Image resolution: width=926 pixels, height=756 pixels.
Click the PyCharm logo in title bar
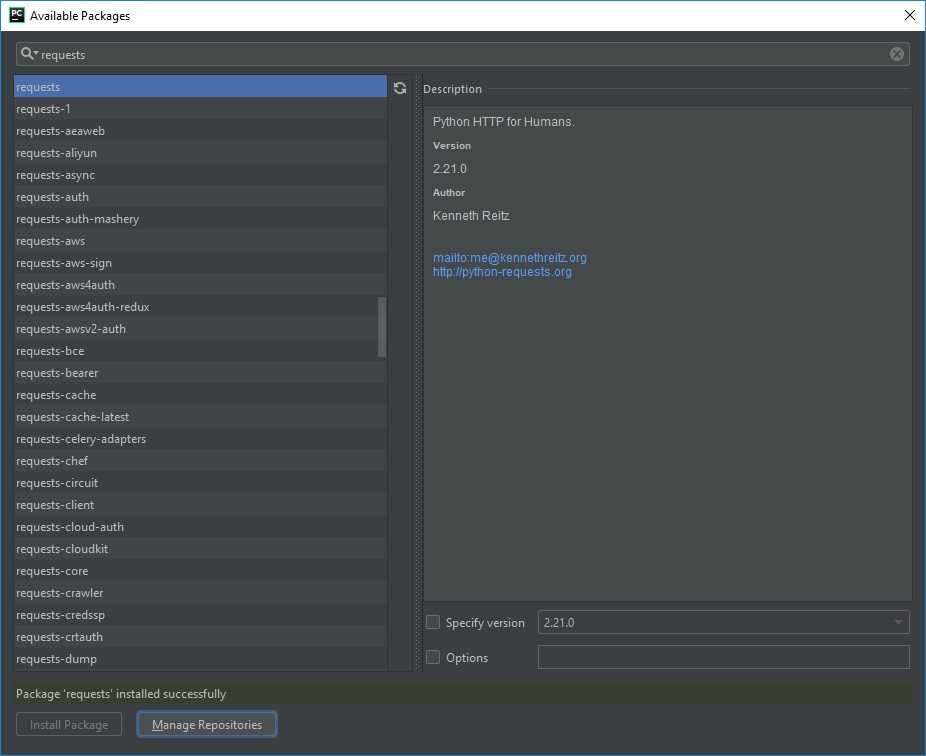tap(16, 15)
